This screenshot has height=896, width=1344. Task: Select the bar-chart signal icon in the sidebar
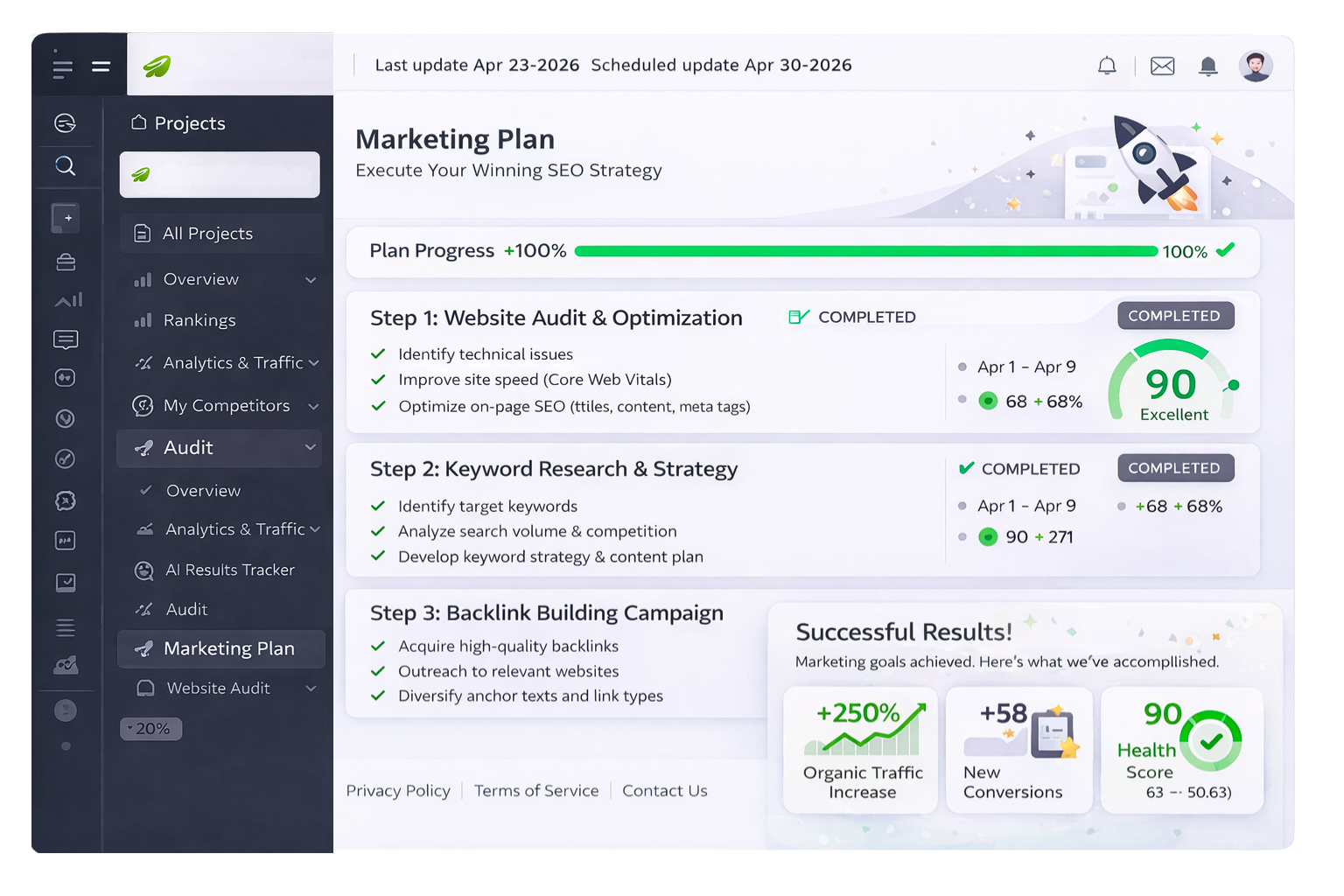pos(67,300)
